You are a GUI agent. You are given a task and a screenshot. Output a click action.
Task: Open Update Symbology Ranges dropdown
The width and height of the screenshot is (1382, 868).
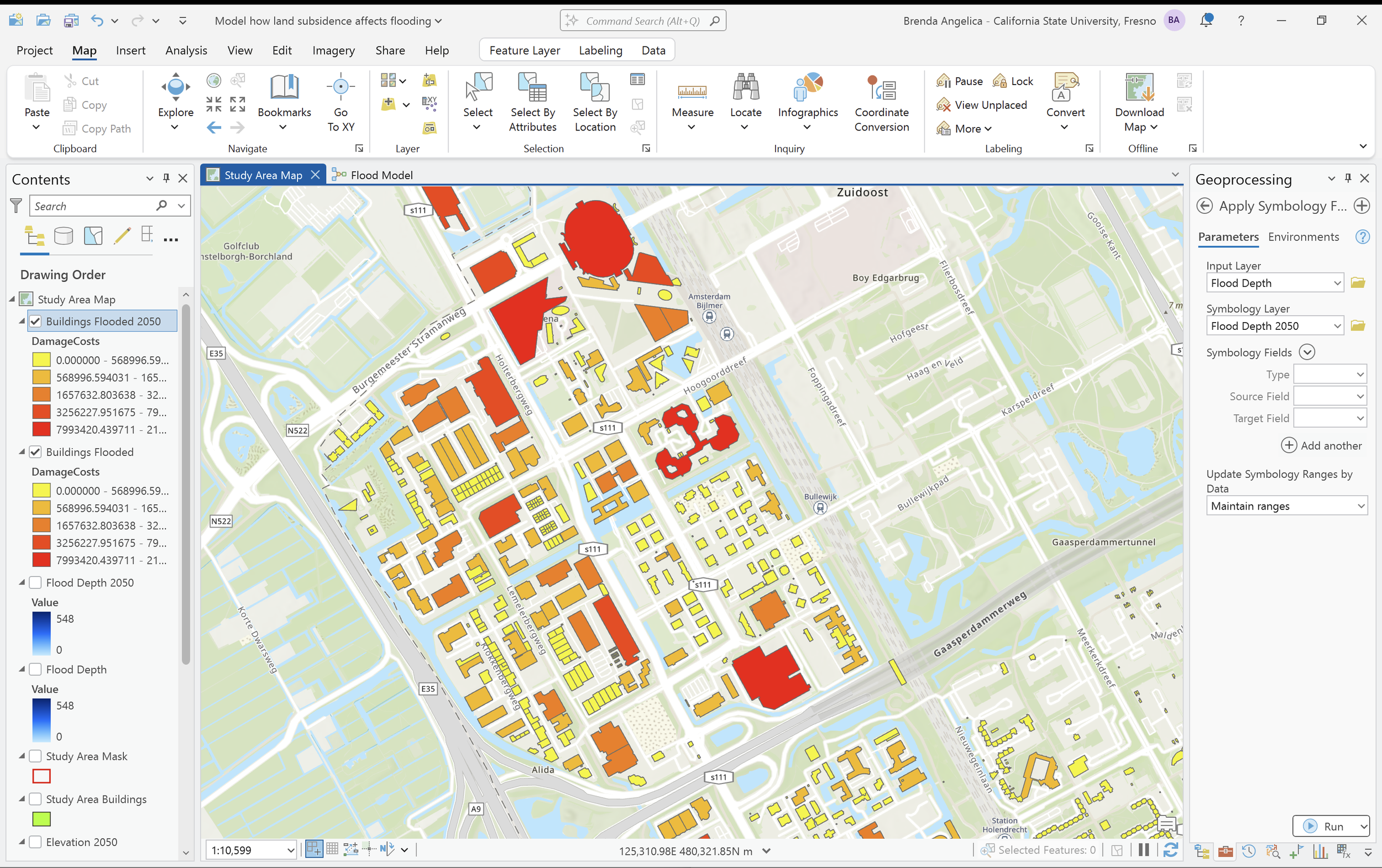pyautogui.click(x=1360, y=506)
